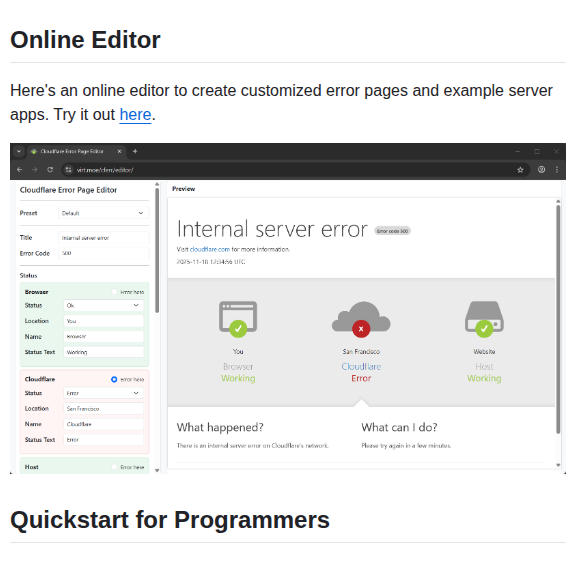Viewport: 569px width, 561px height.
Task: Open the Preset dropdown showing Default
Action: pos(103,213)
